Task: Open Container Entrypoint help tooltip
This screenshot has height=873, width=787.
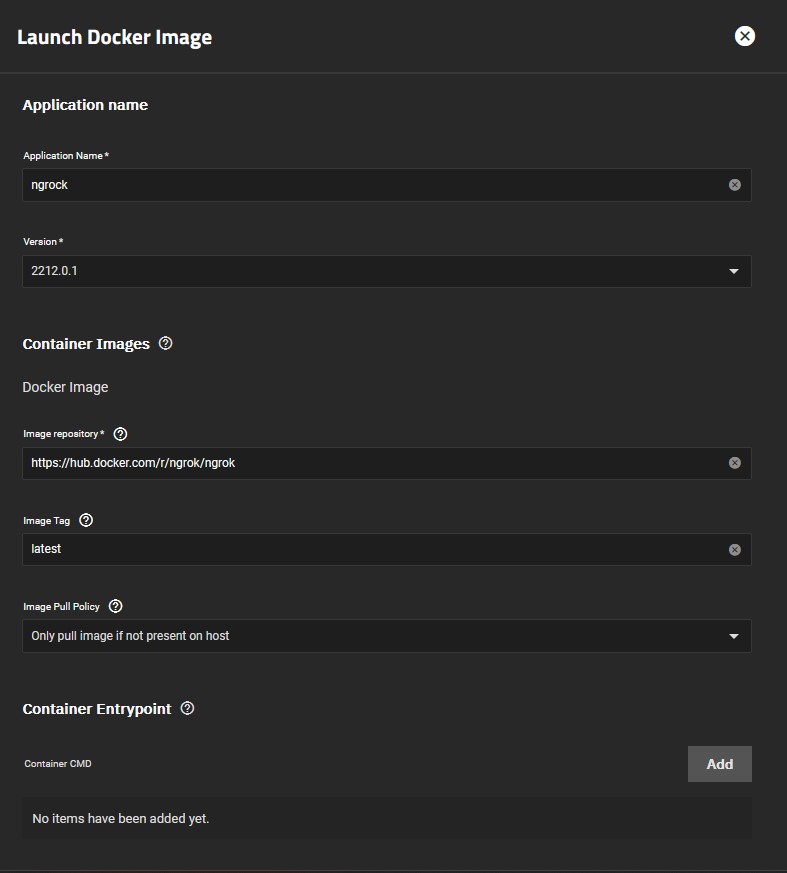Action: click(x=188, y=708)
